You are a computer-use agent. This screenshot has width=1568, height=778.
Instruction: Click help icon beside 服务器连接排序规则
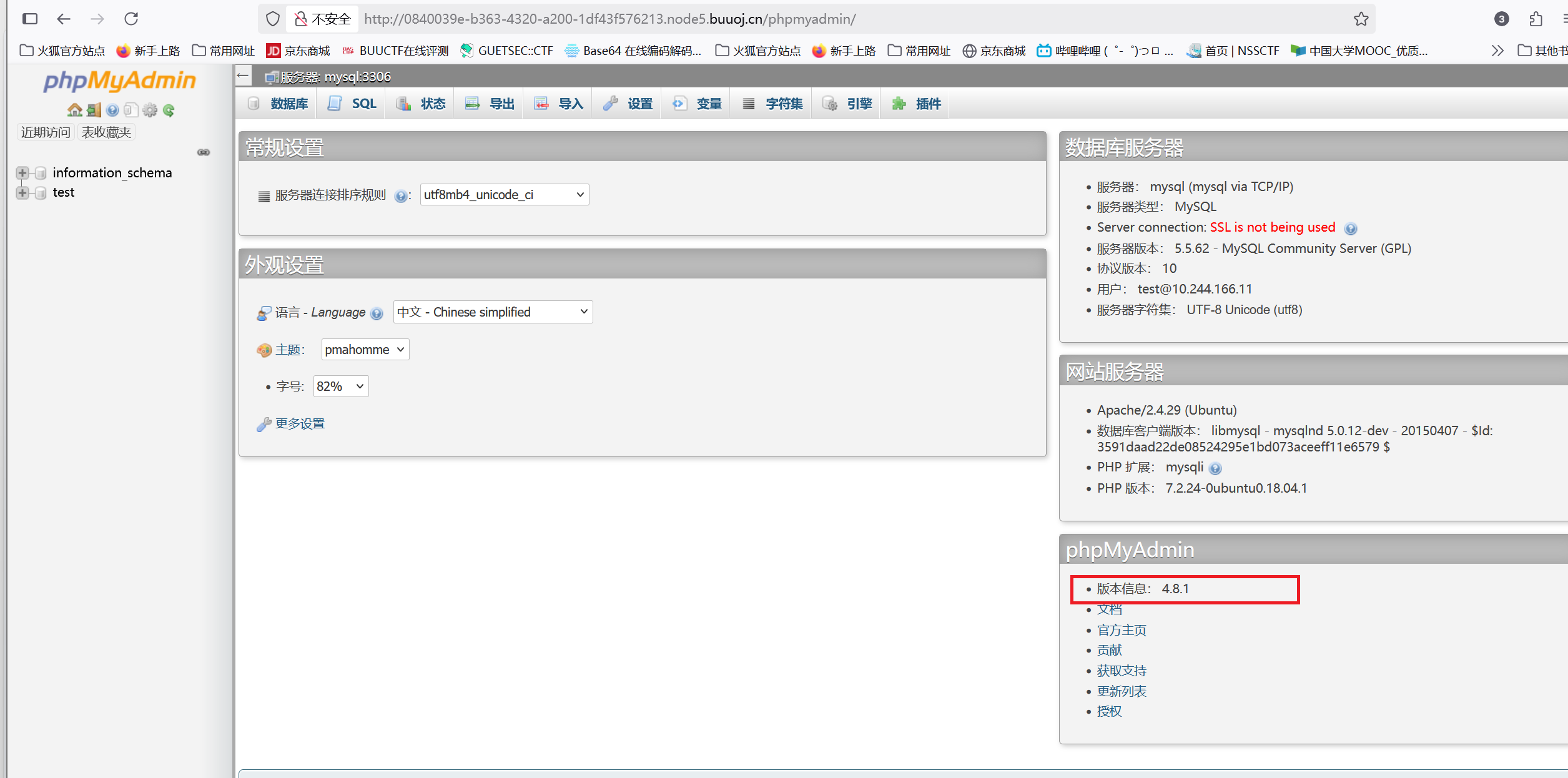click(401, 196)
